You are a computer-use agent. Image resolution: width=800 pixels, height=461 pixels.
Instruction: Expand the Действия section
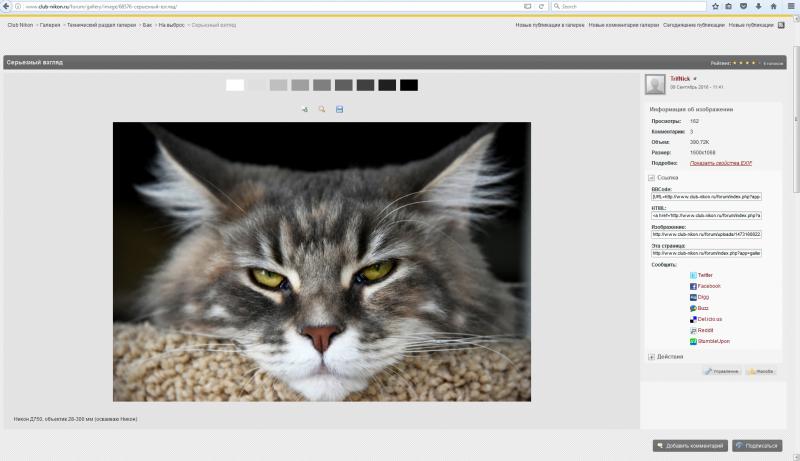pos(651,357)
